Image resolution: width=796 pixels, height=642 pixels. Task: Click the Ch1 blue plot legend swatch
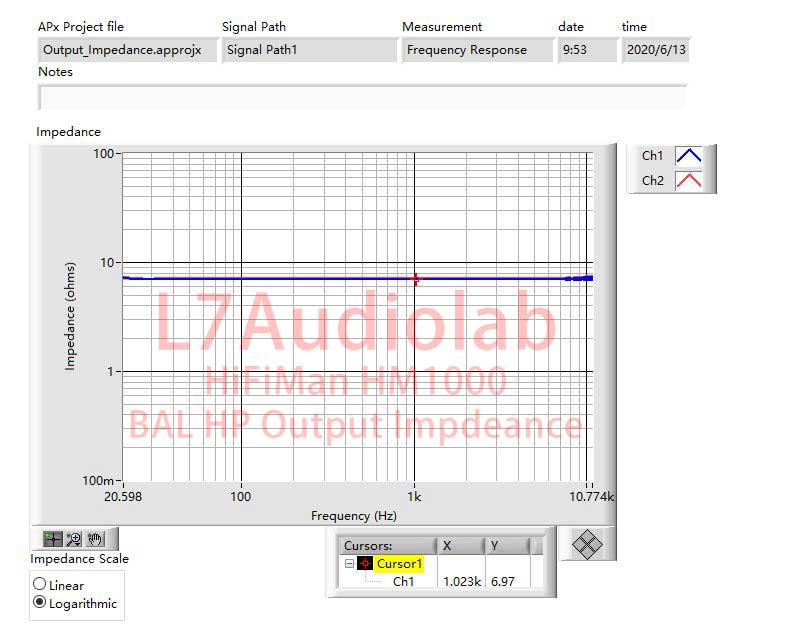pos(689,156)
